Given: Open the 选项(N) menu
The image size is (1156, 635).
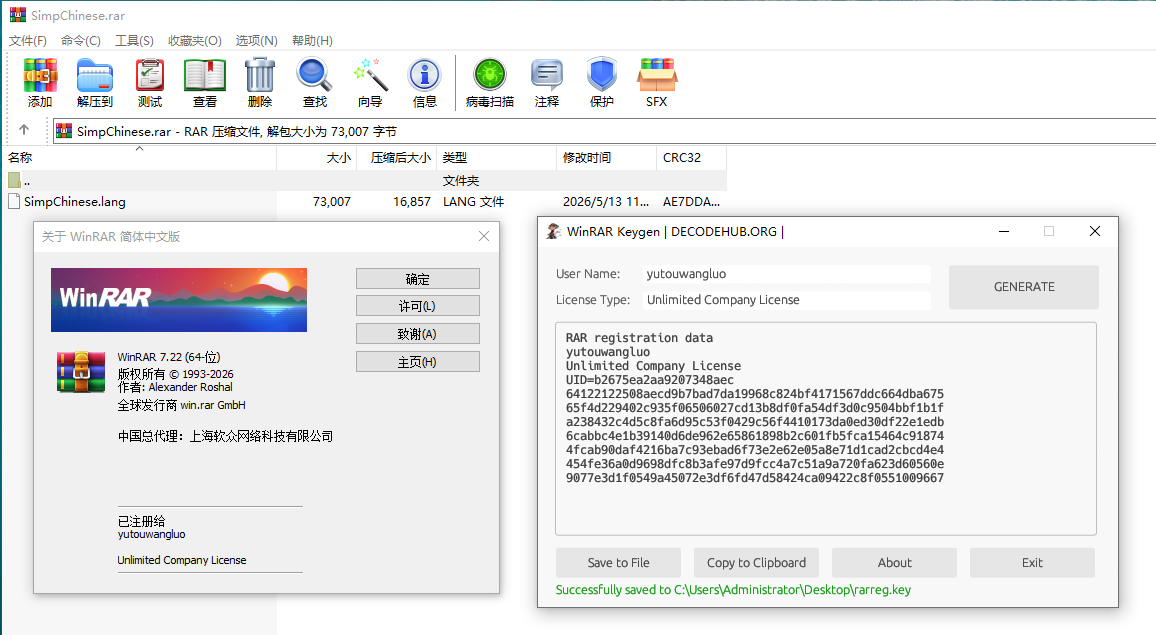Looking at the screenshot, I should [257, 41].
